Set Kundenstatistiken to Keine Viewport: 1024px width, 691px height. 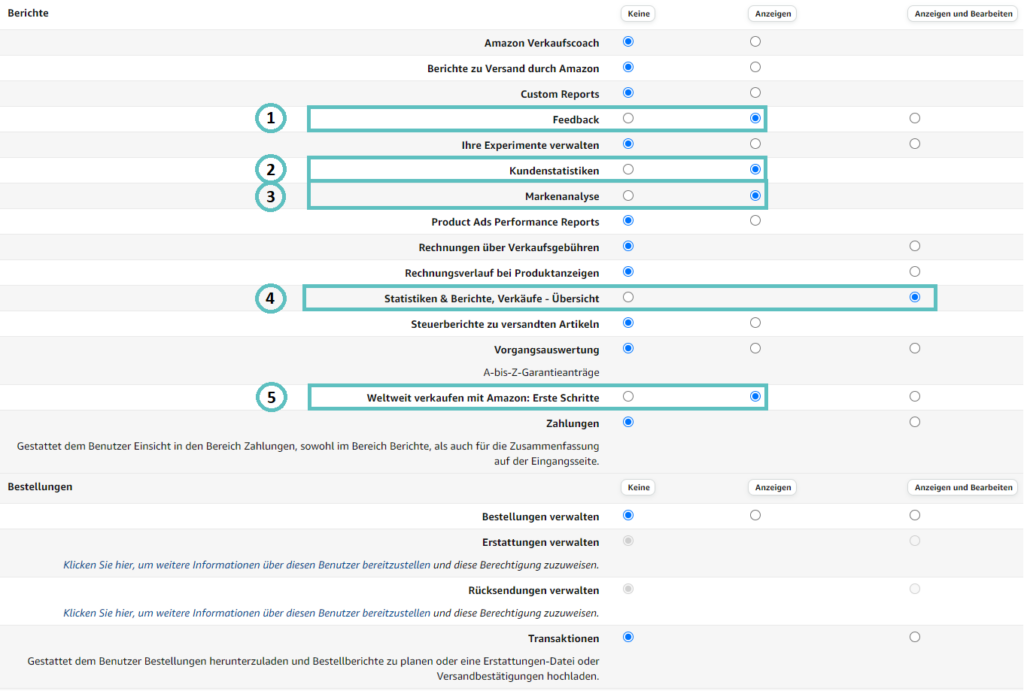628,170
